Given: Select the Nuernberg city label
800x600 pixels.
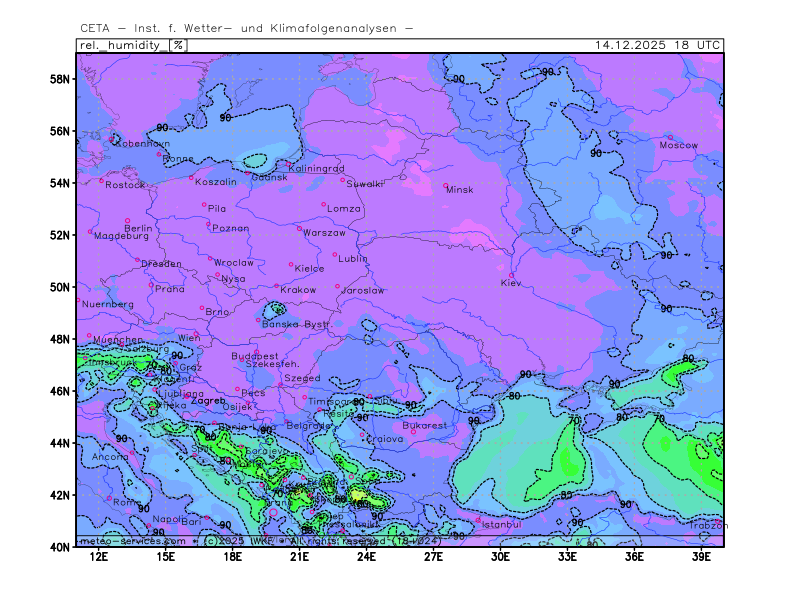Looking at the screenshot, I should tap(107, 304).
